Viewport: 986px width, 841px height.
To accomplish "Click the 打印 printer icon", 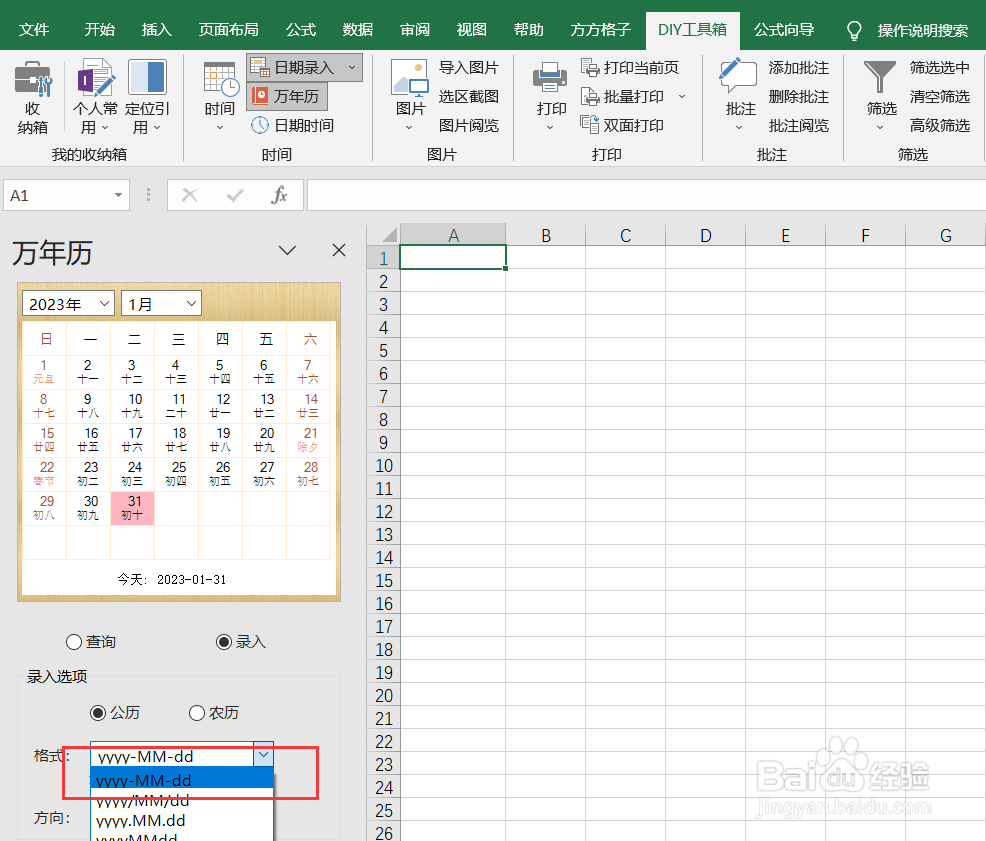I will (550, 78).
